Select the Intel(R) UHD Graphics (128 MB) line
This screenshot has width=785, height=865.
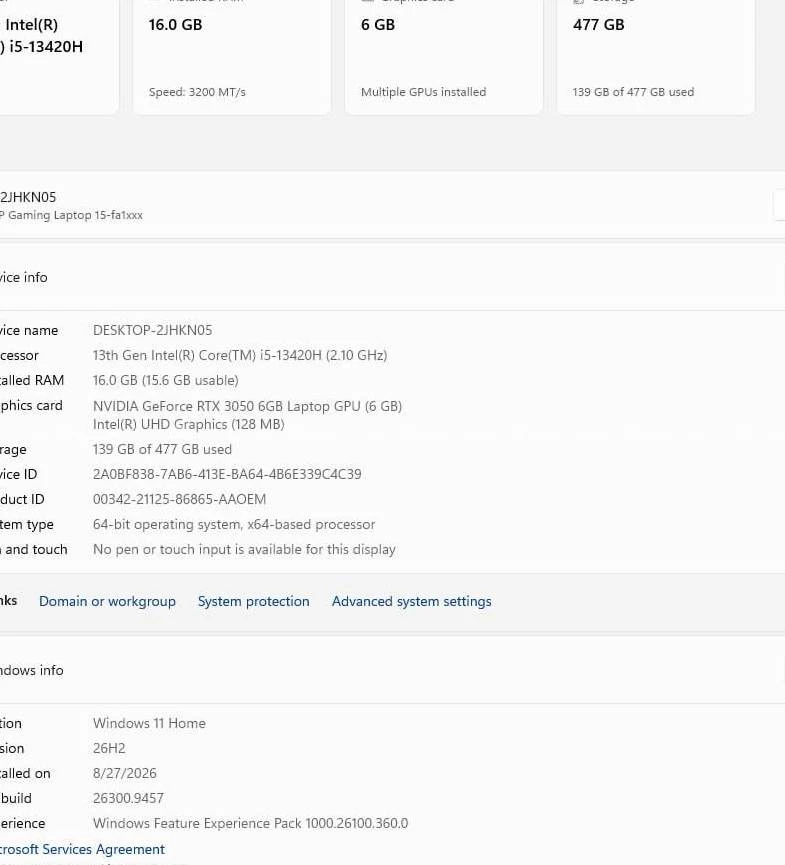pos(189,424)
